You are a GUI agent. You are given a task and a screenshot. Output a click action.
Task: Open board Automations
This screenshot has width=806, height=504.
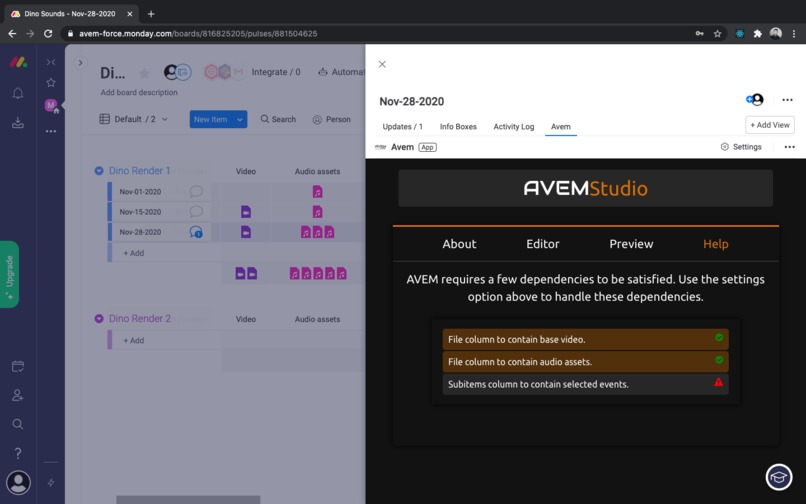tap(341, 72)
